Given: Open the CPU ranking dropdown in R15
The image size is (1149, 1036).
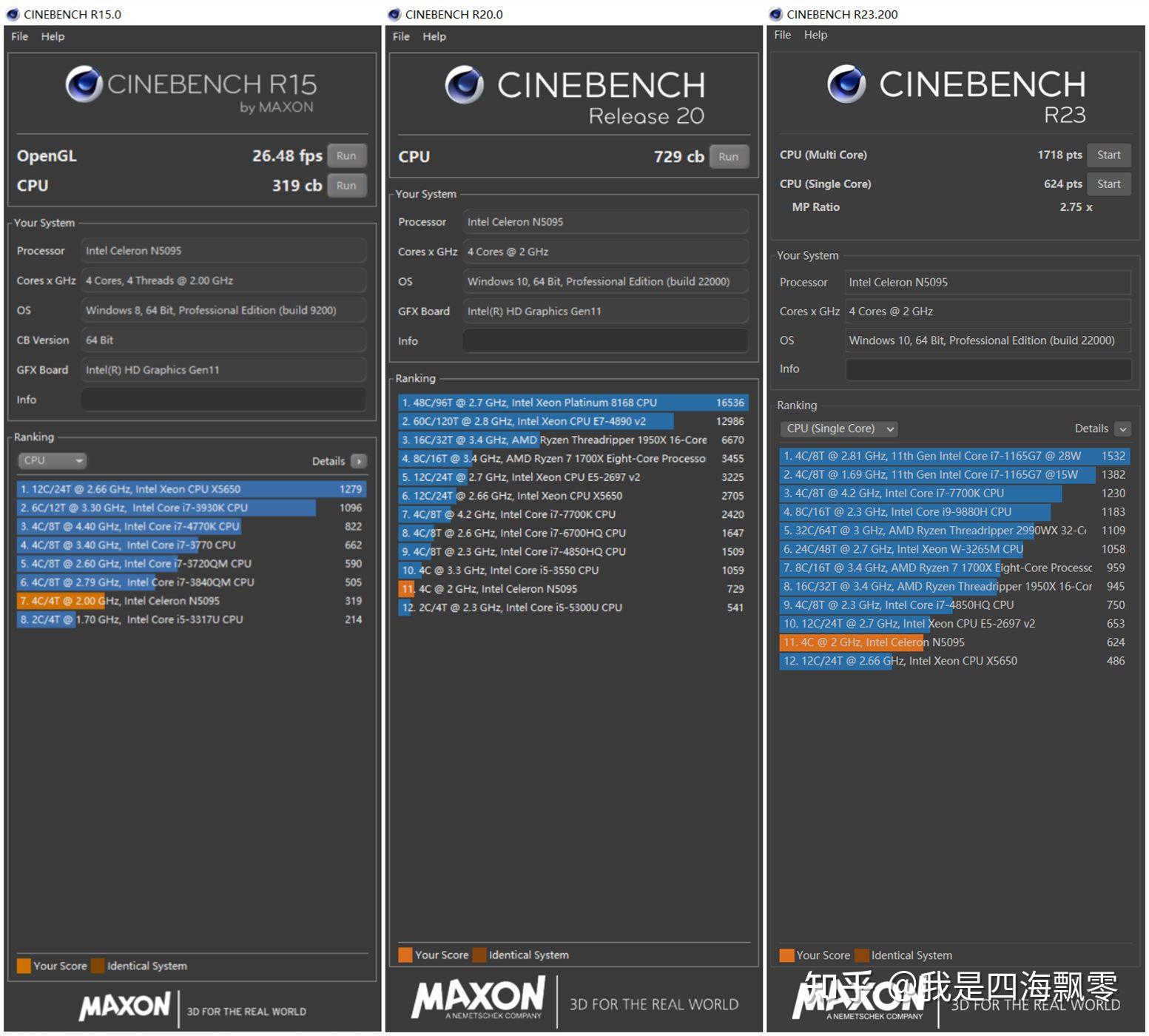Looking at the screenshot, I should [52, 460].
